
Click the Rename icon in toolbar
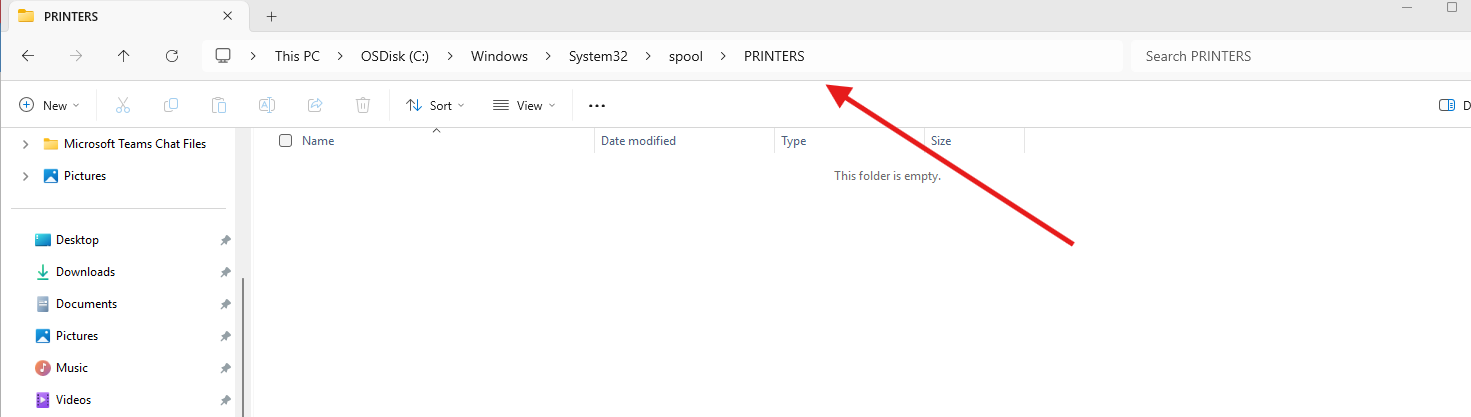pos(267,105)
